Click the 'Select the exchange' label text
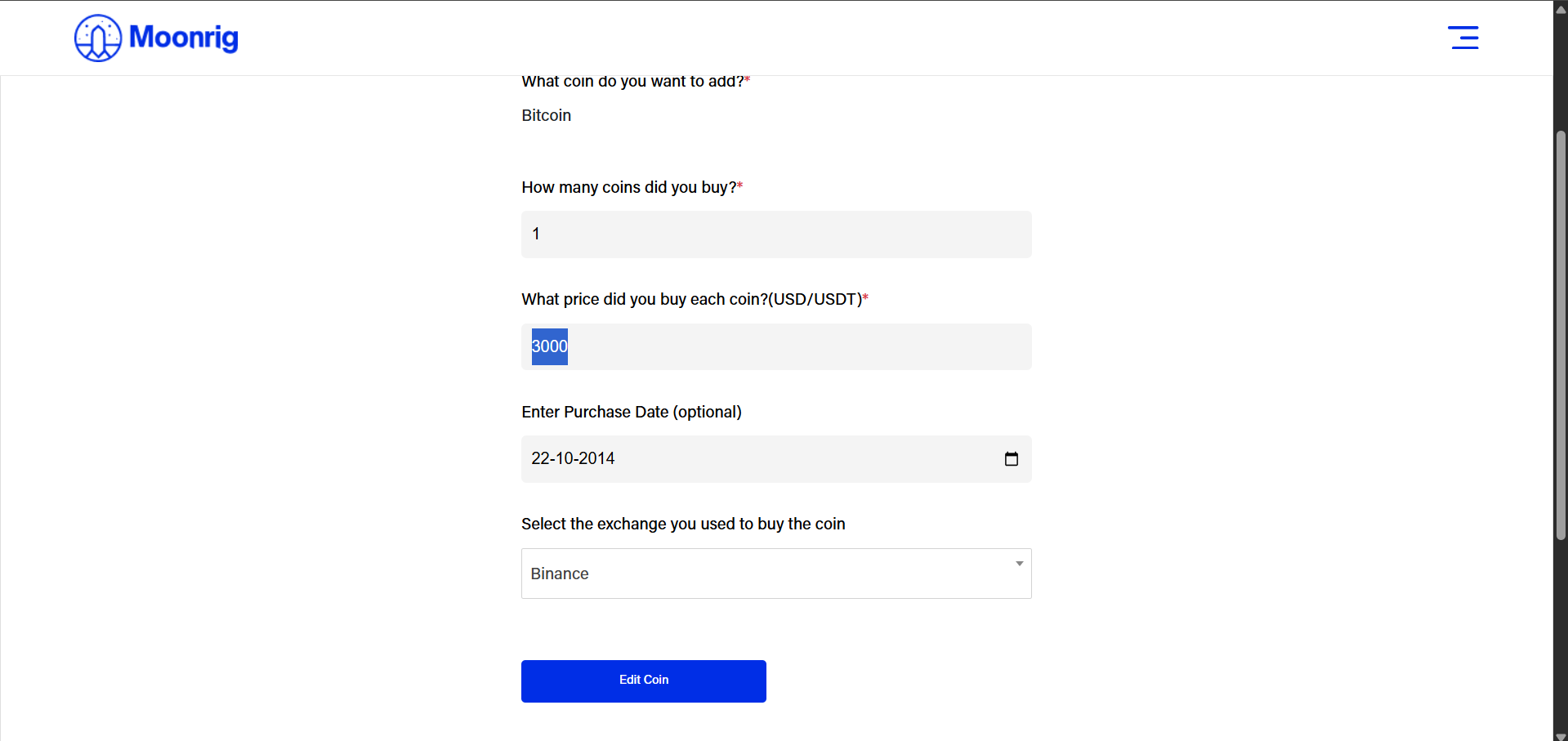The image size is (1568, 741). [683, 524]
